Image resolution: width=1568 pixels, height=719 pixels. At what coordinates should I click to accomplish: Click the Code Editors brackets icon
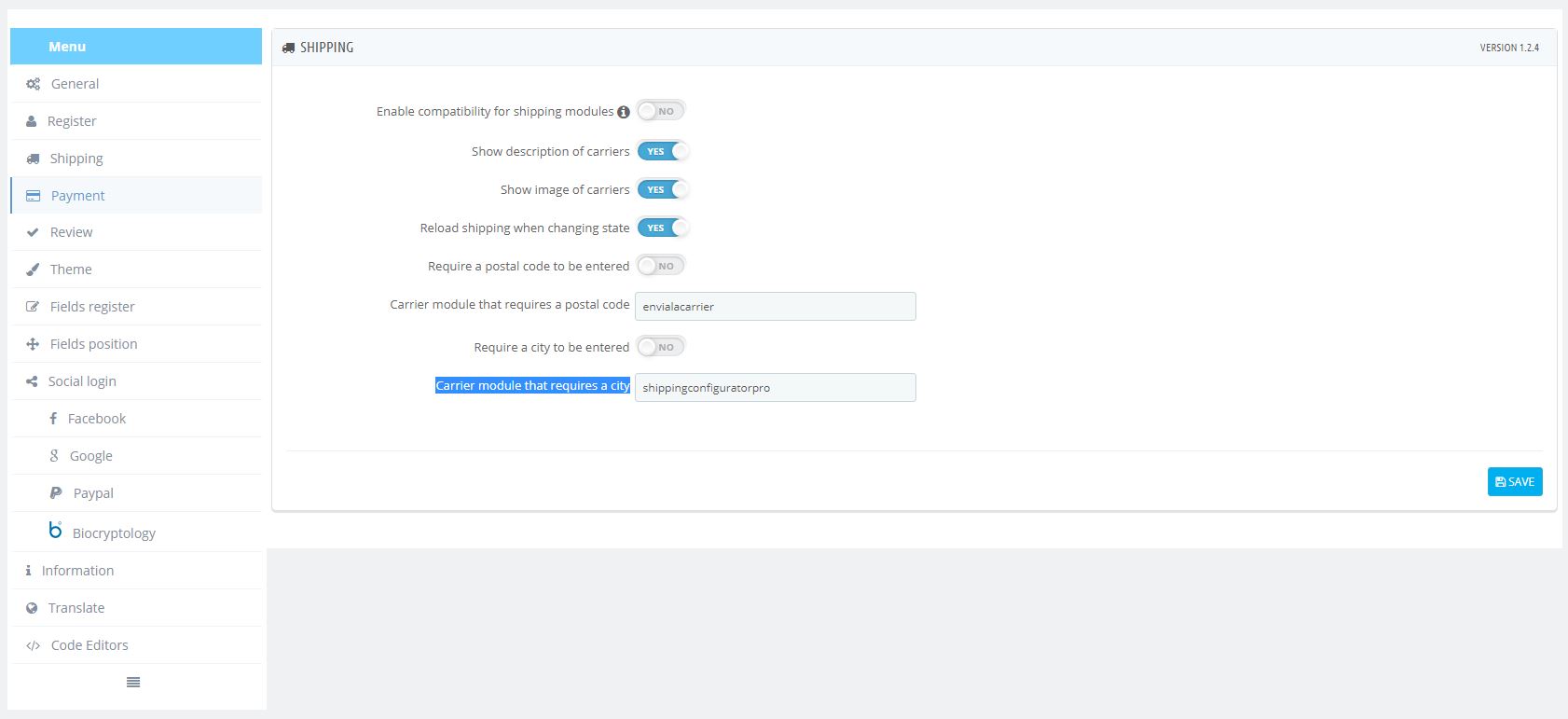[x=33, y=645]
